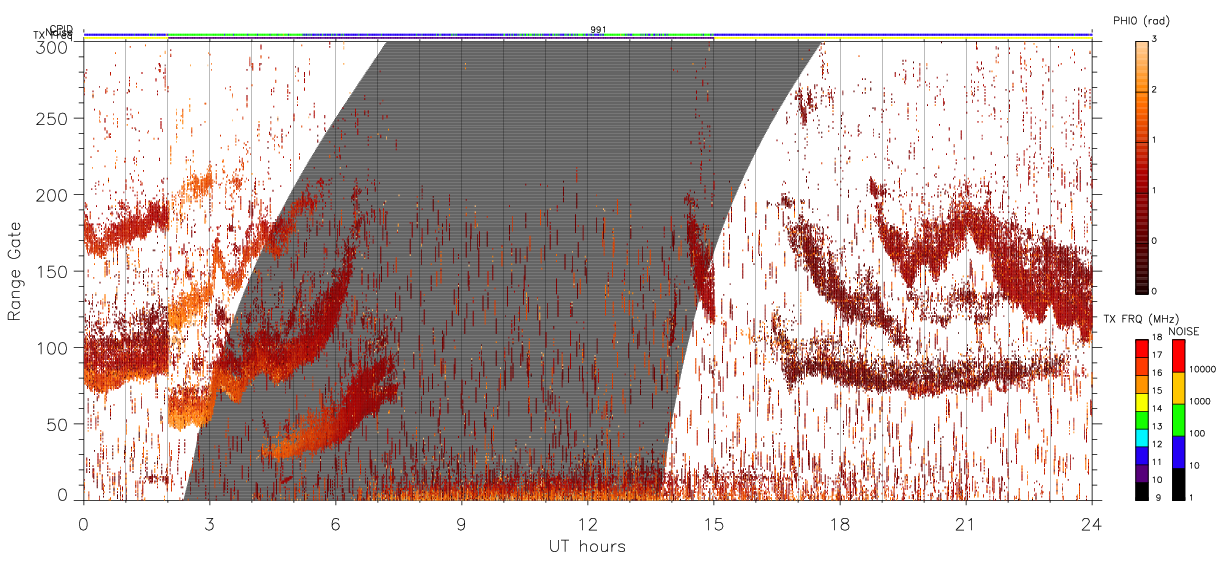Click the red 17–18 MHz TX FRQ swatch
Image resolution: width=1228 pixels, height=567 pixels.
point(1141,348)
